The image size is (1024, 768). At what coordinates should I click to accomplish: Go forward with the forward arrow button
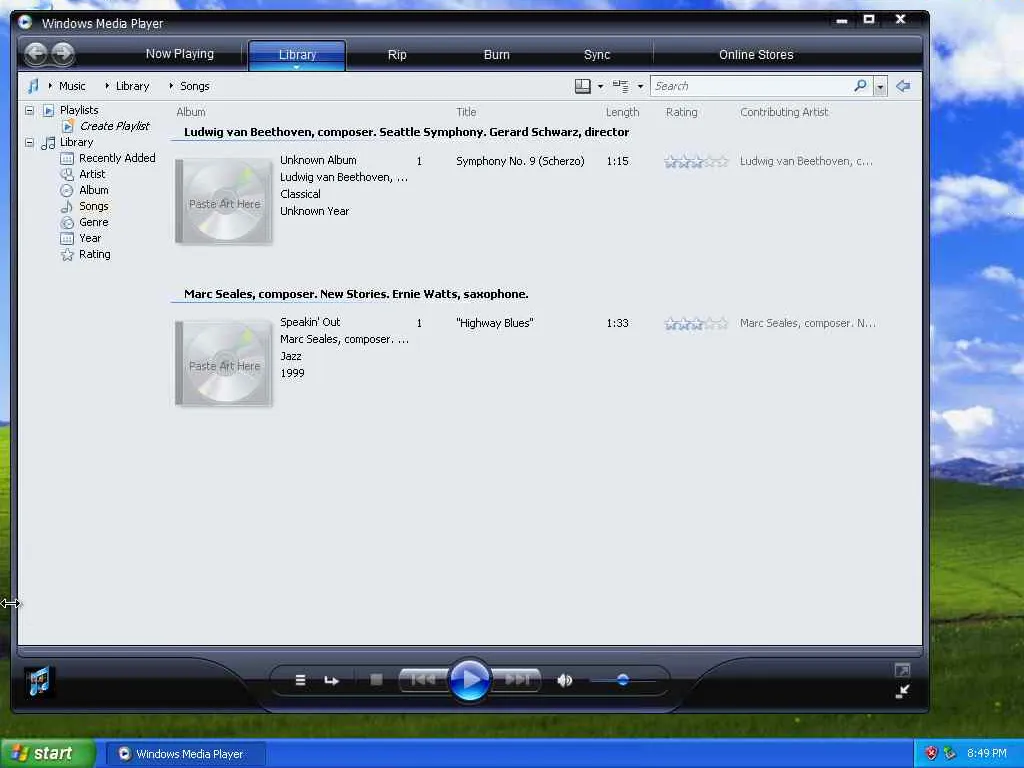(x=63, y=54)
